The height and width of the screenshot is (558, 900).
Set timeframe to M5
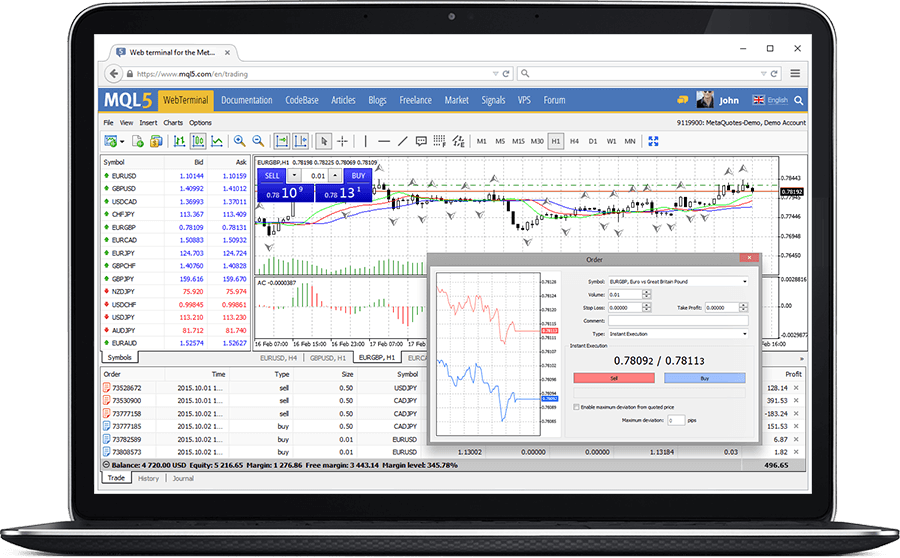[x=500, y=141]
